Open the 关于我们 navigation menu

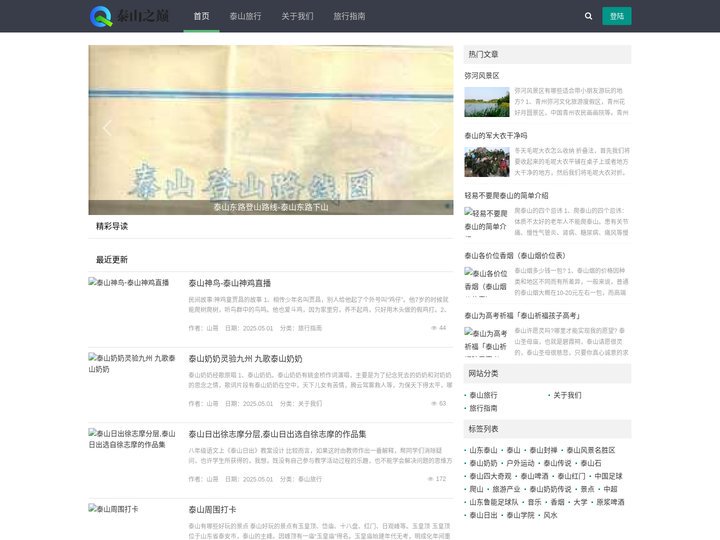coord(297,16)
